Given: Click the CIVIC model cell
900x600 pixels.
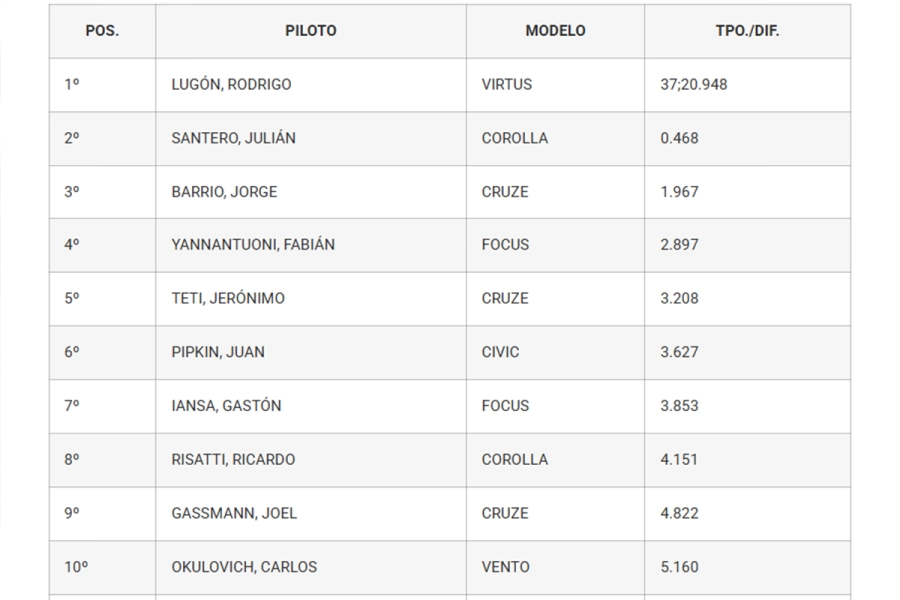Looking at the screenshot, I should 500,353.
